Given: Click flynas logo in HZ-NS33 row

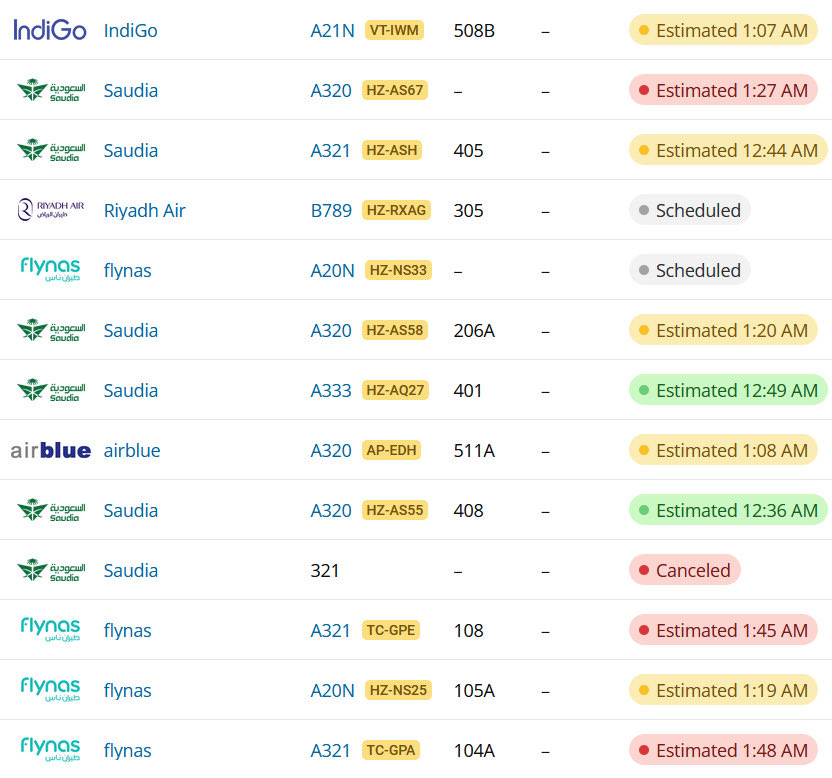Looking at the screenshot, I should coord(50,269).
